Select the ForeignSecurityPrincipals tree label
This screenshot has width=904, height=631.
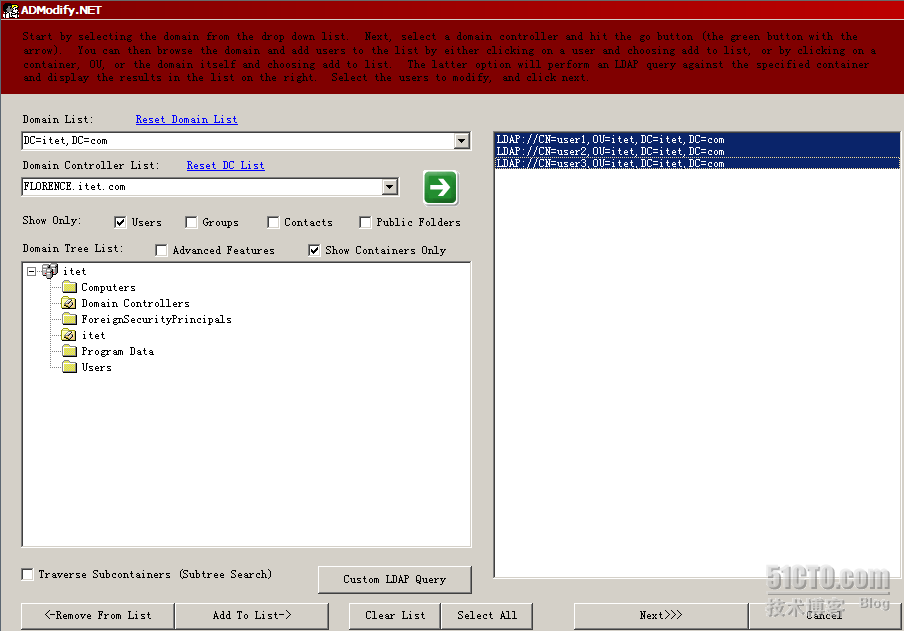(156, 320)
